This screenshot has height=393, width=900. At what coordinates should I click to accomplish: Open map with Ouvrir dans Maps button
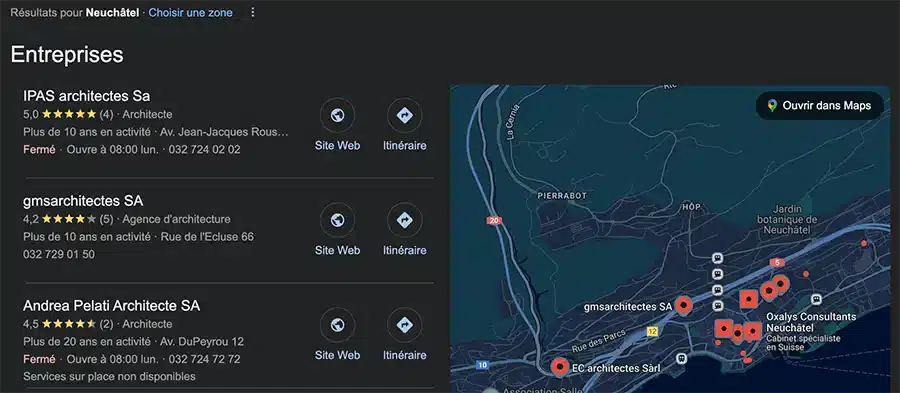point(820,106)
